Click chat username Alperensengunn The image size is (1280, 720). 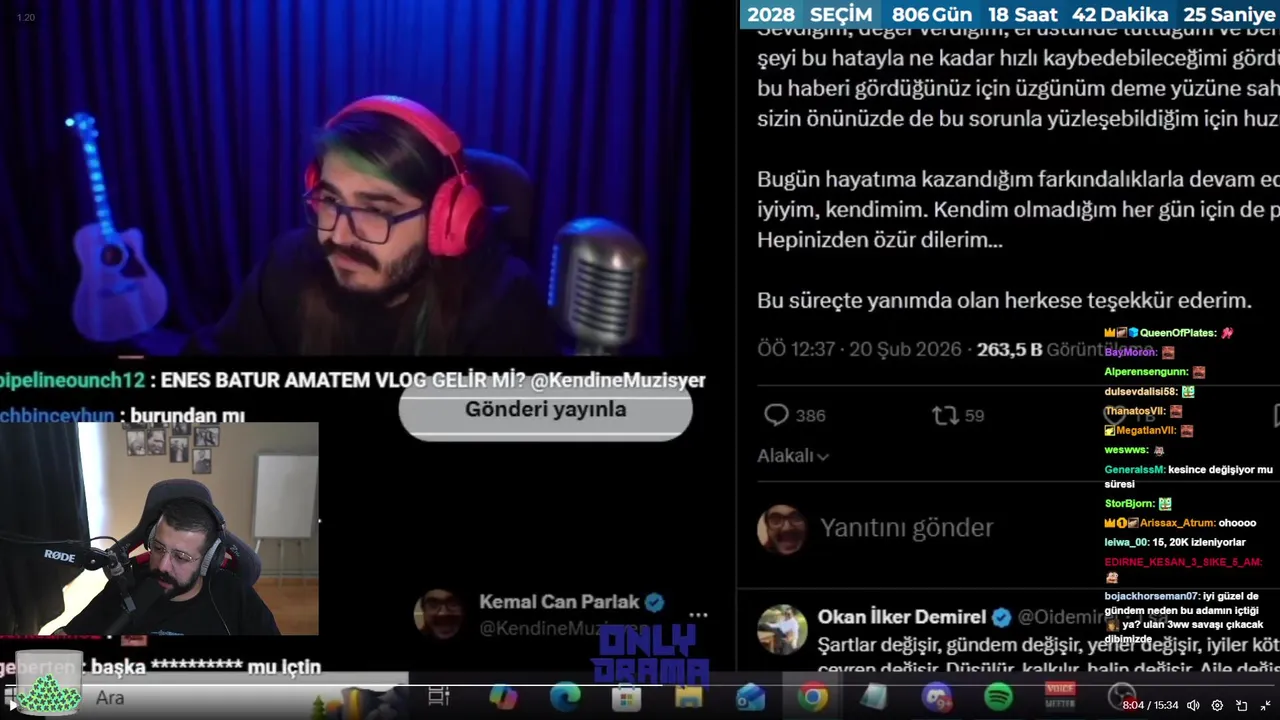coord(1146,371)
